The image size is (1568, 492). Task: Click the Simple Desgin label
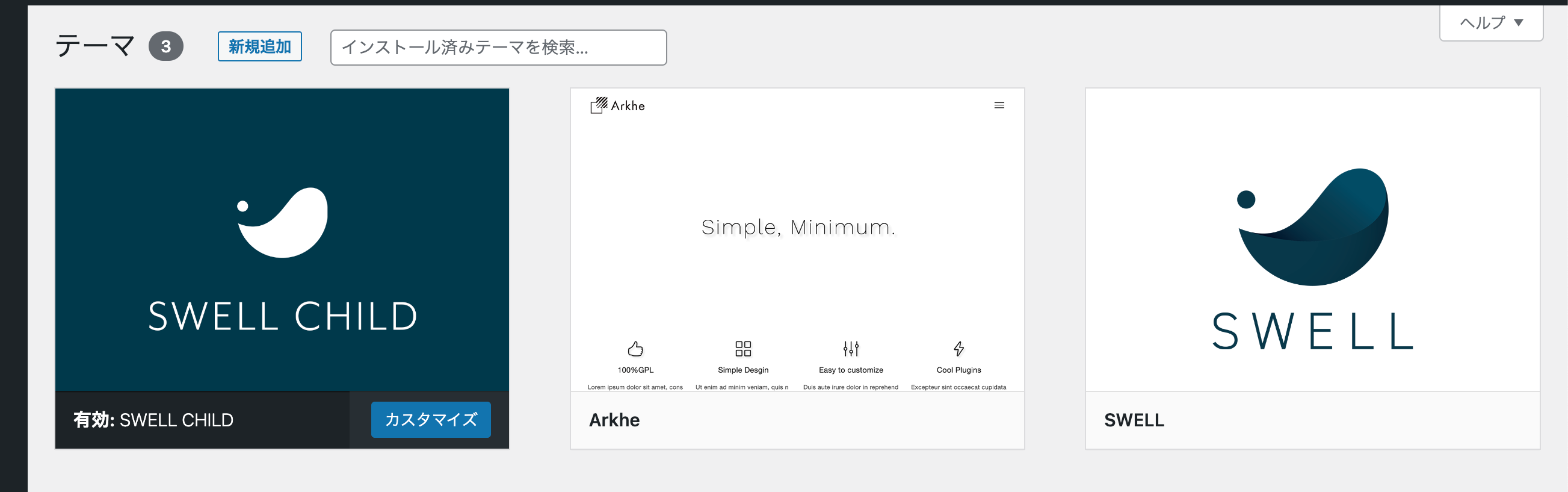(x=743, y=370)
